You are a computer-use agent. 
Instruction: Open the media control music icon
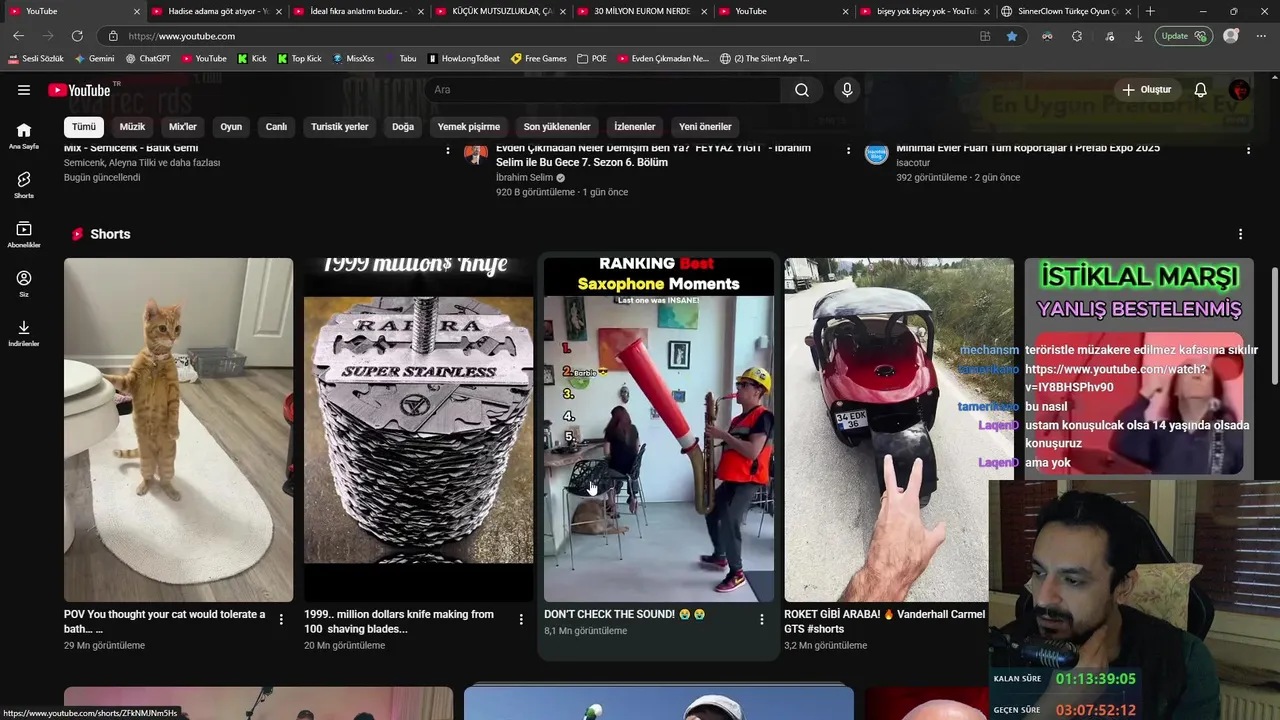coord(1110,36)
